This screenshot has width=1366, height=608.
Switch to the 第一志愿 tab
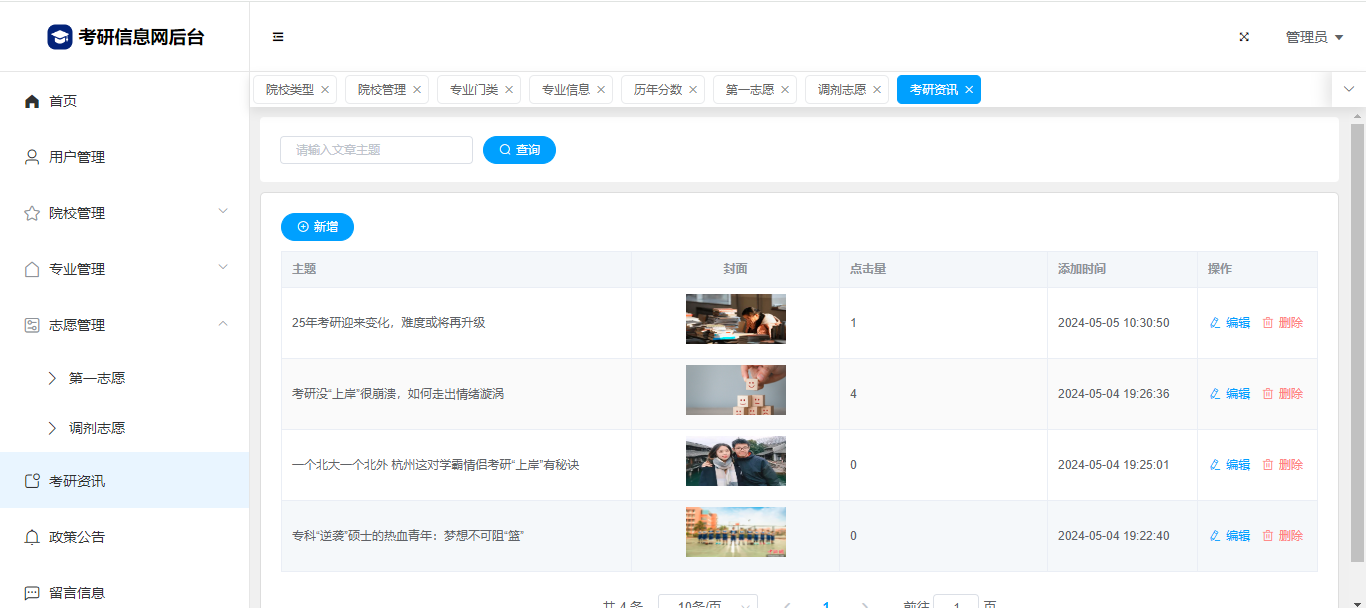[749, 90]
